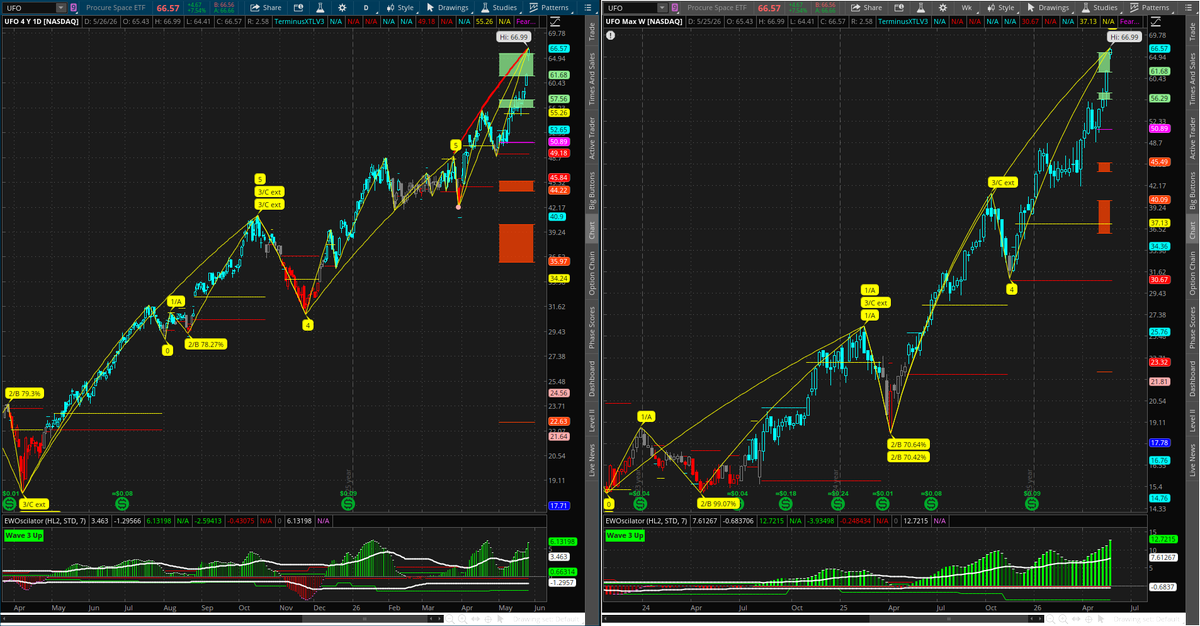The height and width of the screenshot is (626, 1200).
Task: Open Times And Sales tab in left sidebar
Action: [592, 79]
